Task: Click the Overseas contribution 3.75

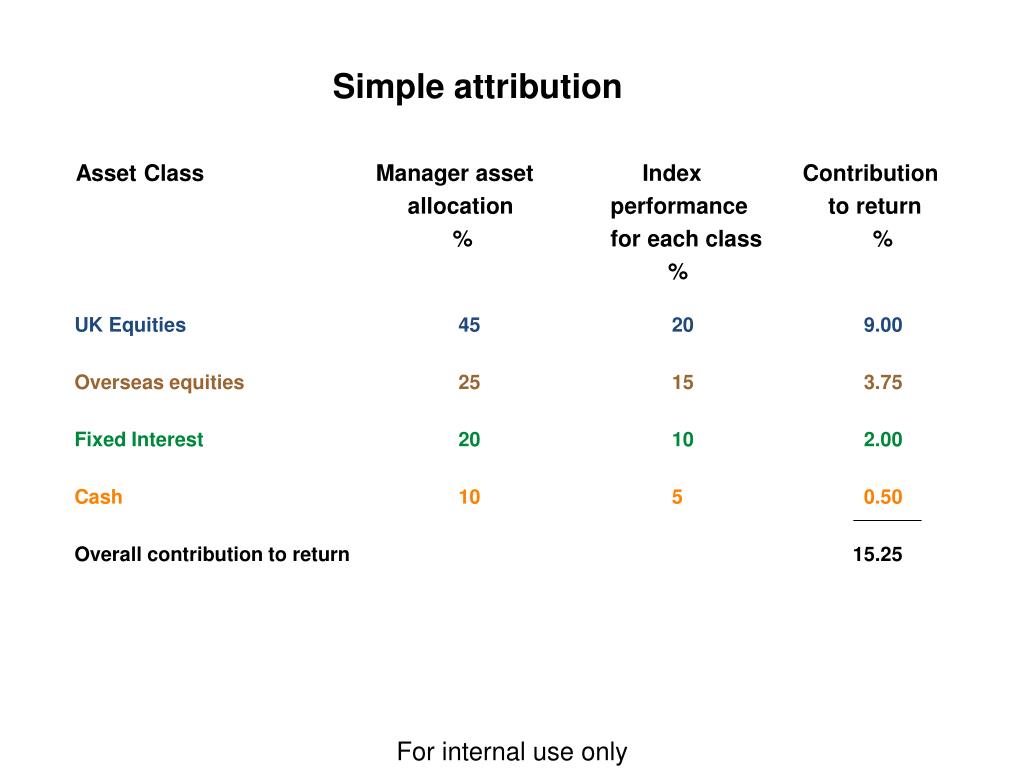Action: tap(883, 383)
